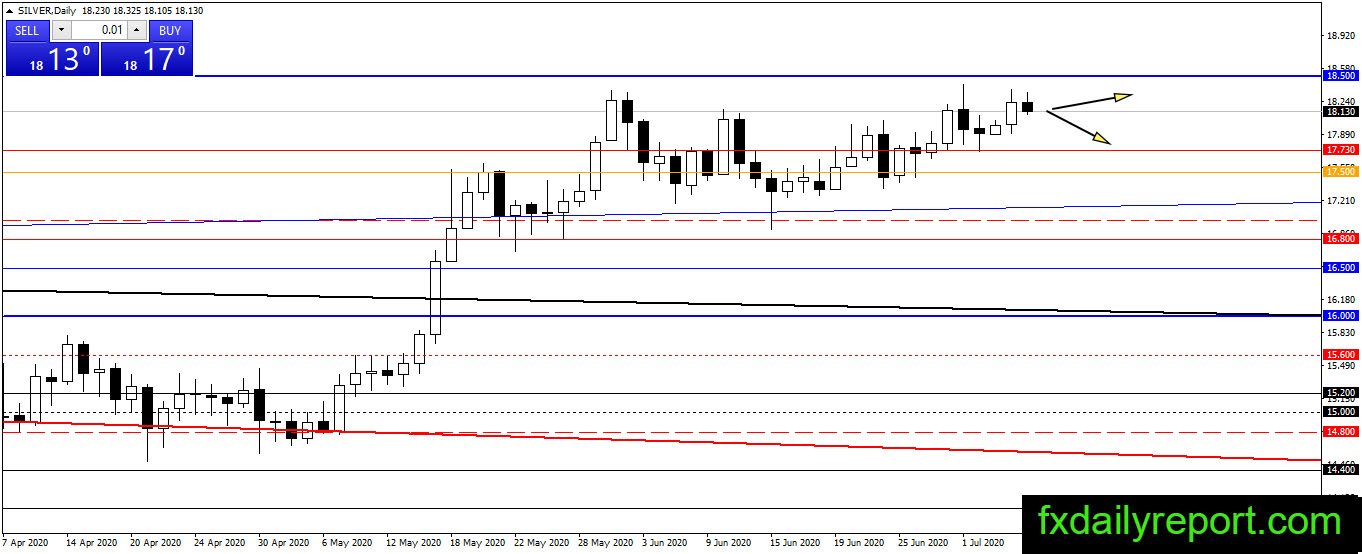Click the 15 Jun 2020 date label
Viewport: 1362px width, 554px height.
(x=797, y=543)
